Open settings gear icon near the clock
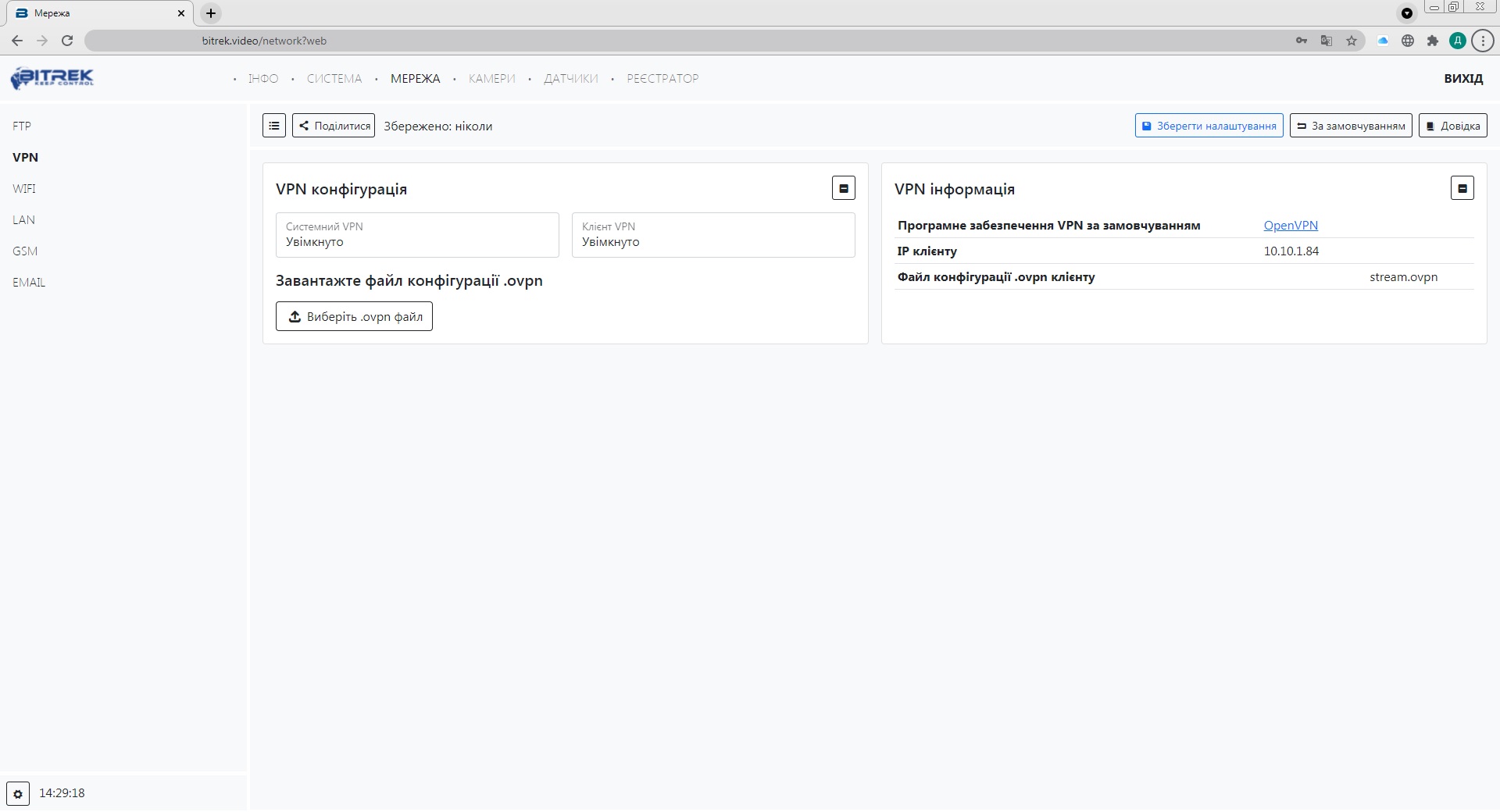The width and height of the screenshot is (1500, 812). click(18, 794)
